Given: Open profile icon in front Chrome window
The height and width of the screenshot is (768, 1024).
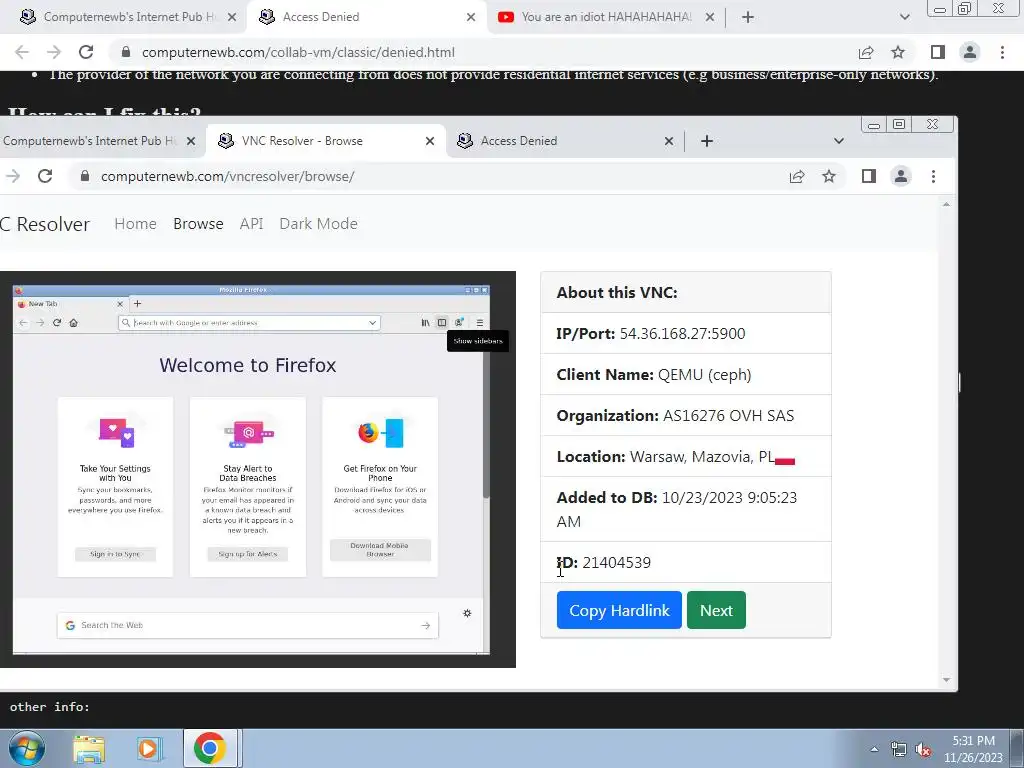Looking at the screenshot, I should click(x=901, y=176).
